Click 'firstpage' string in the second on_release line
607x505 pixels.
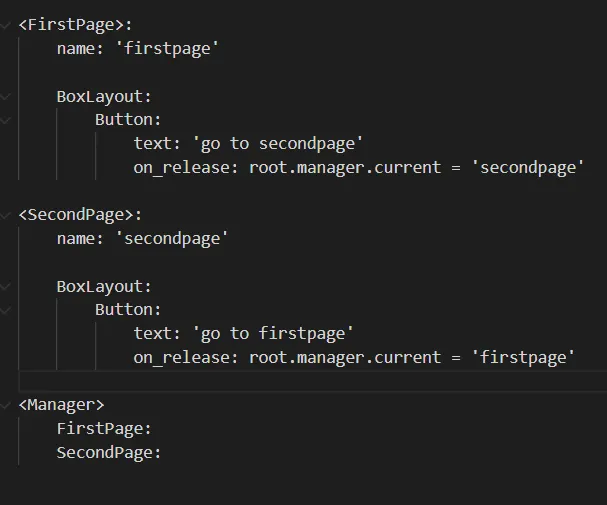[525, 358]
